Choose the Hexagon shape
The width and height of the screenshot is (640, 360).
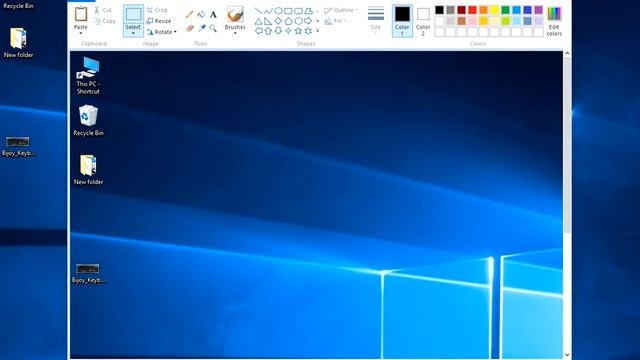pyautogui.click(x=298, y=21)
